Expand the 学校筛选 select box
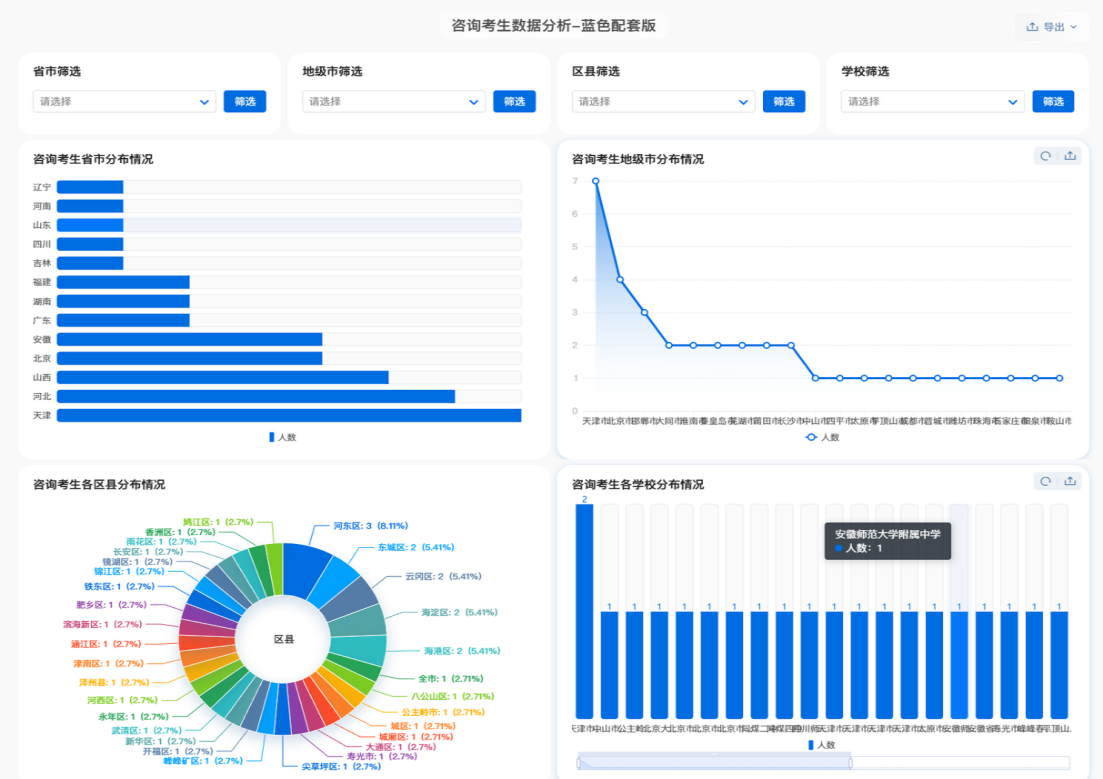The height and width of the screenshot is (779, 1103). (x=933, y=102)
